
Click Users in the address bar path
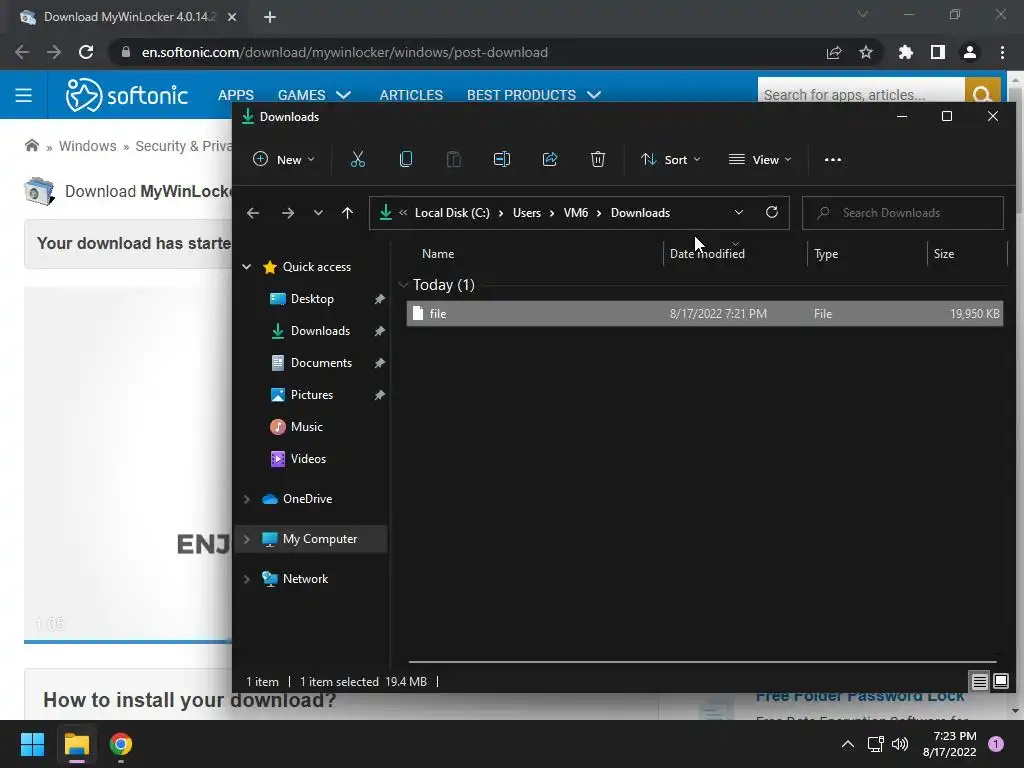526,213
